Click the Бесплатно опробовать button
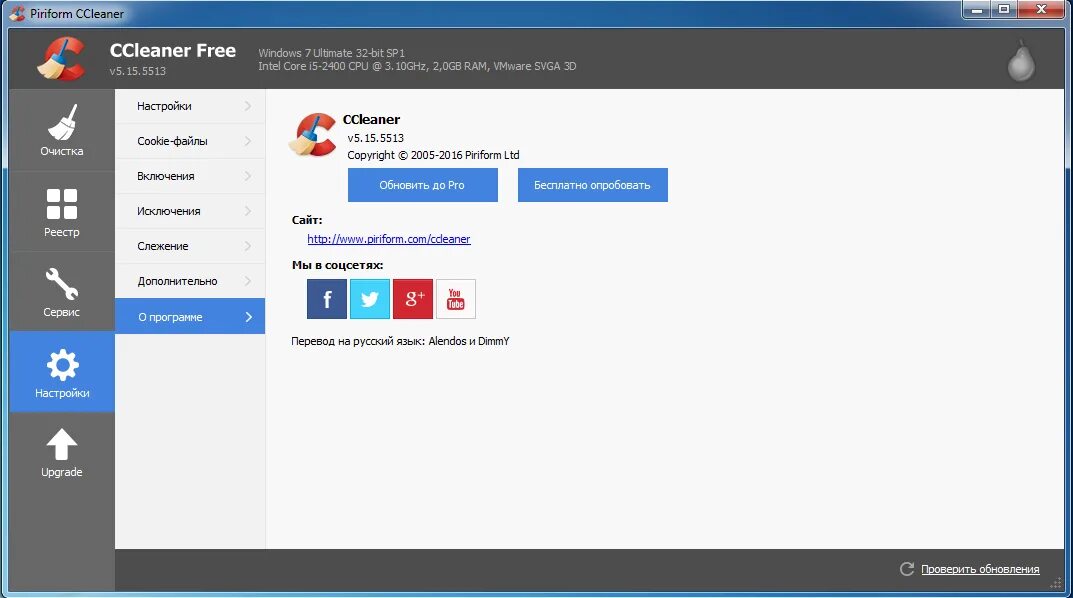The image size is (1073, 598). click(593, 185)
